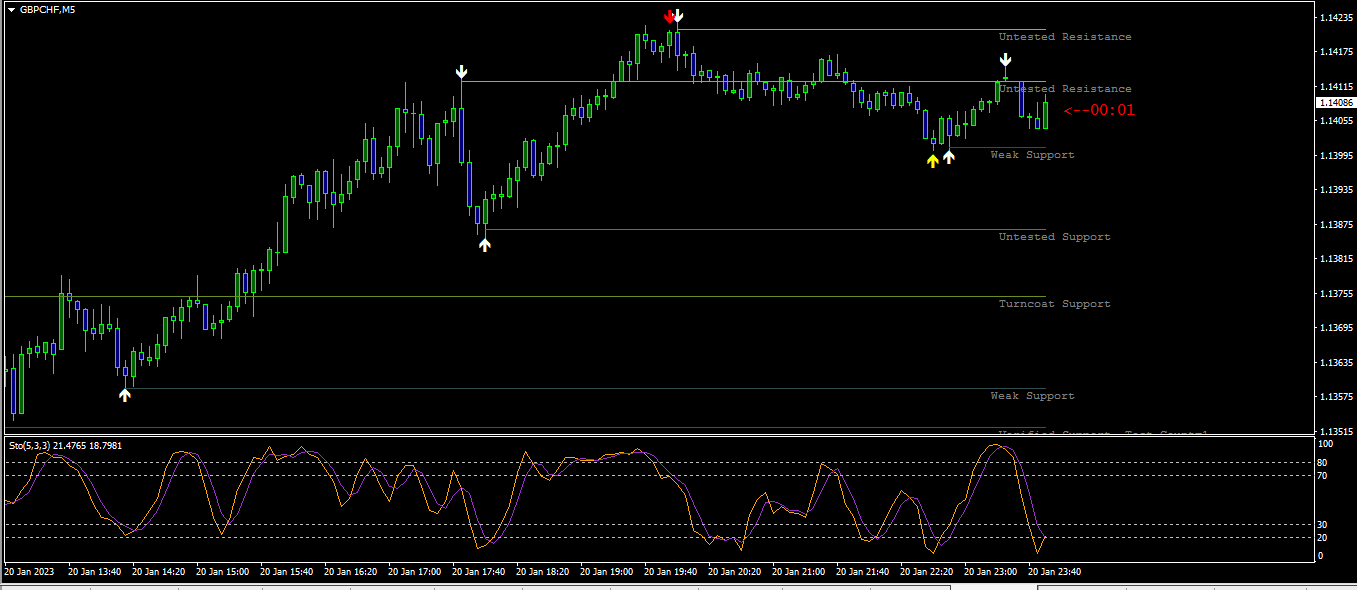Click the lower Weak Support label
Image resolution: width=1357 pixels, height=590 pixels.
click(x=1032, y=396)
